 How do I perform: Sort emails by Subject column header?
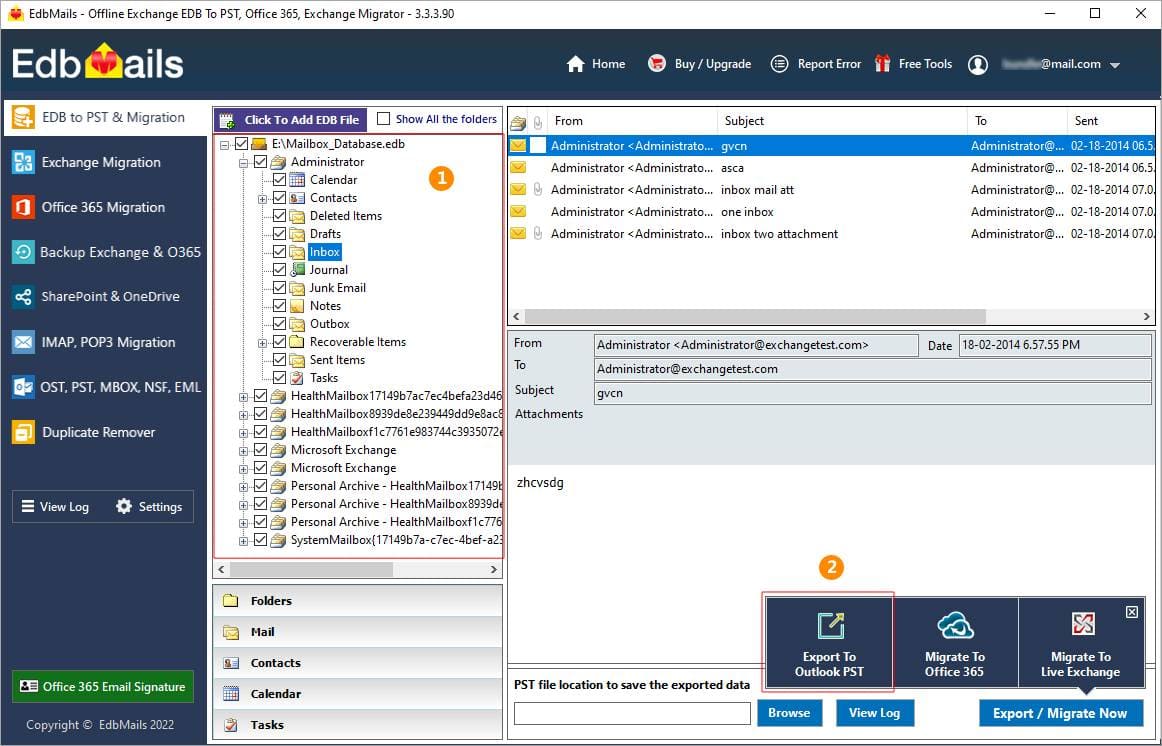tap(842, 121)
